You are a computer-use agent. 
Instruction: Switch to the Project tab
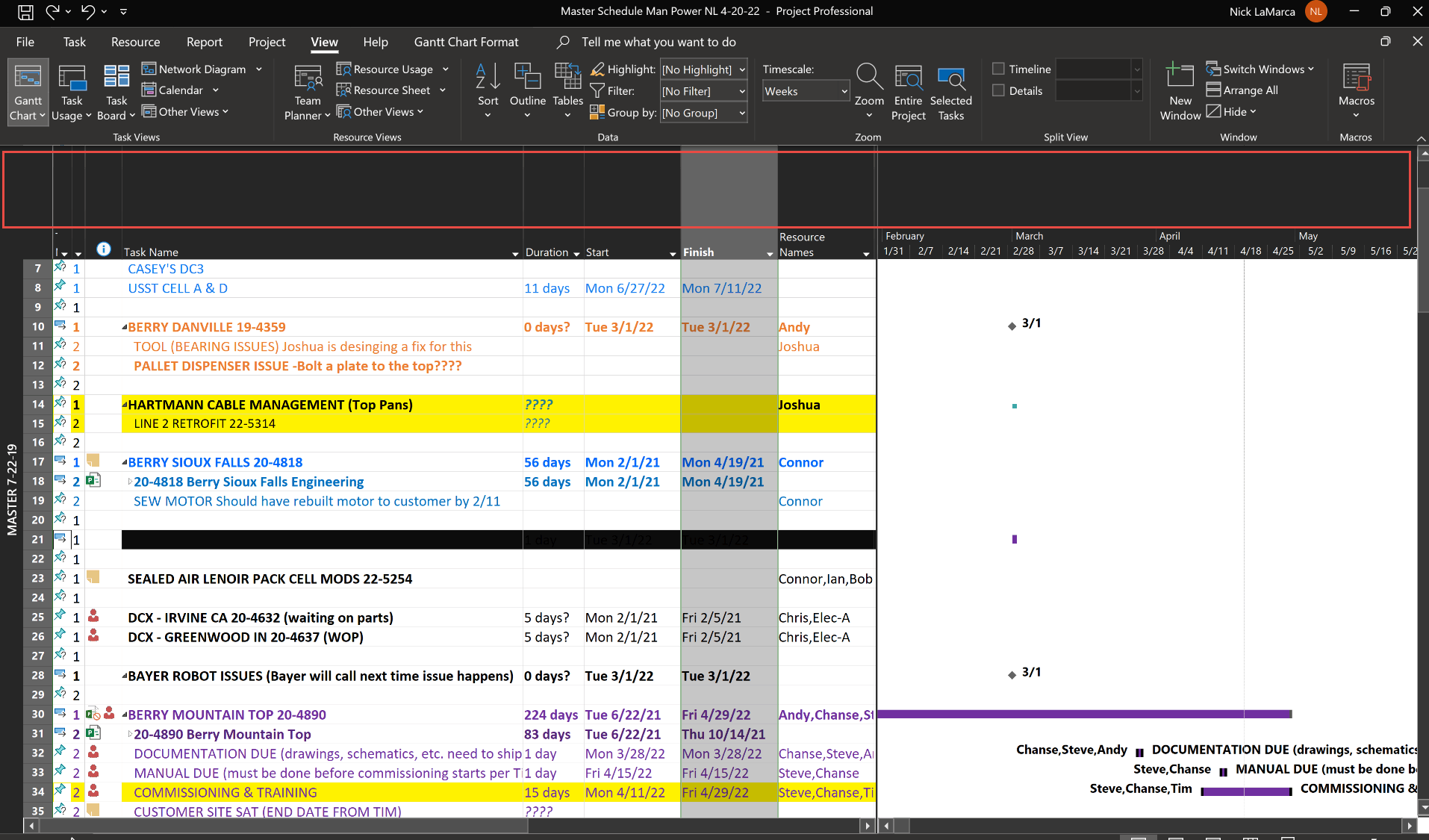(x=267, y=42)
